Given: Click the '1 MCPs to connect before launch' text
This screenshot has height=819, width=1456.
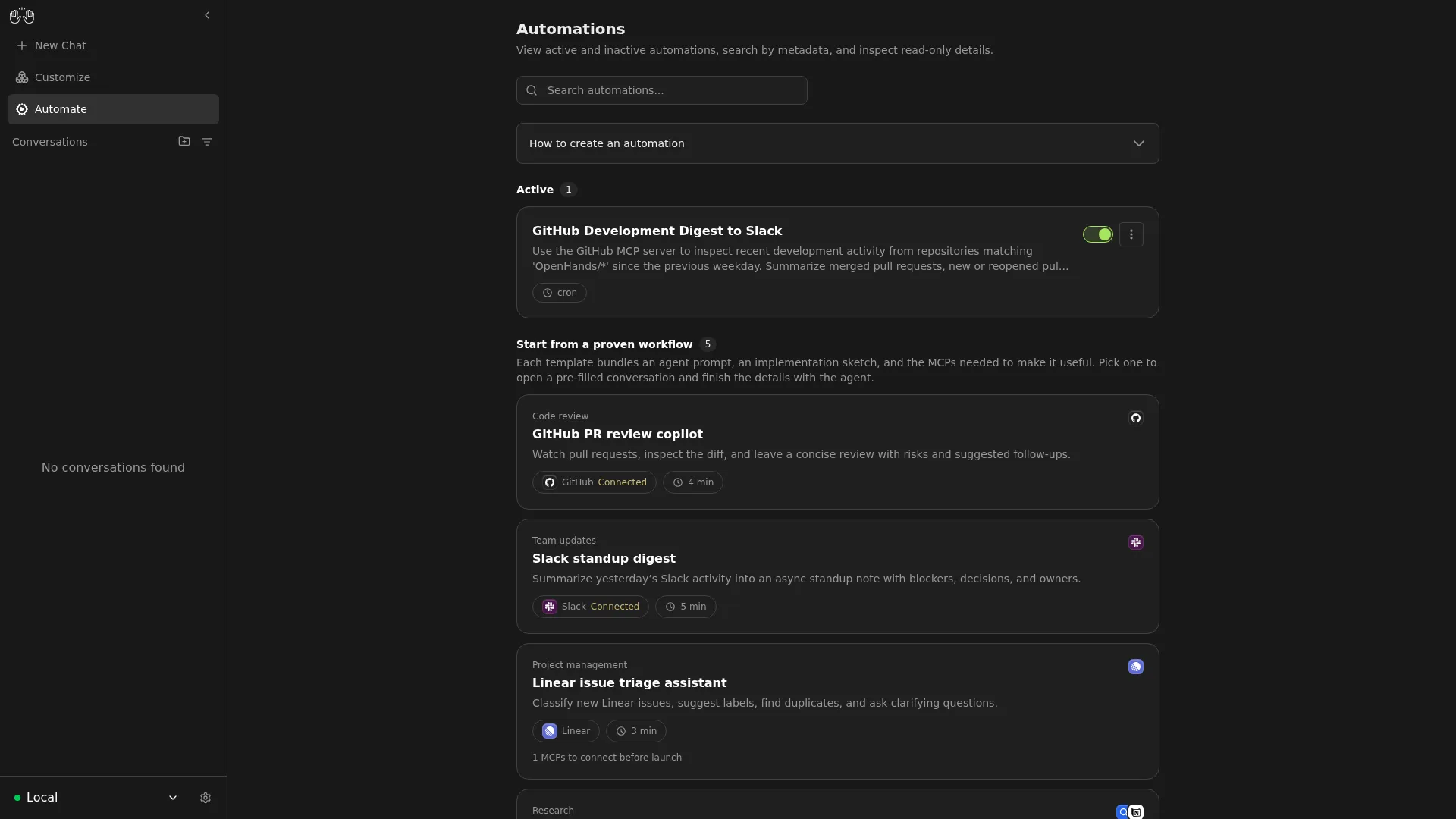Looking at the screenshot, I should 607,758.
